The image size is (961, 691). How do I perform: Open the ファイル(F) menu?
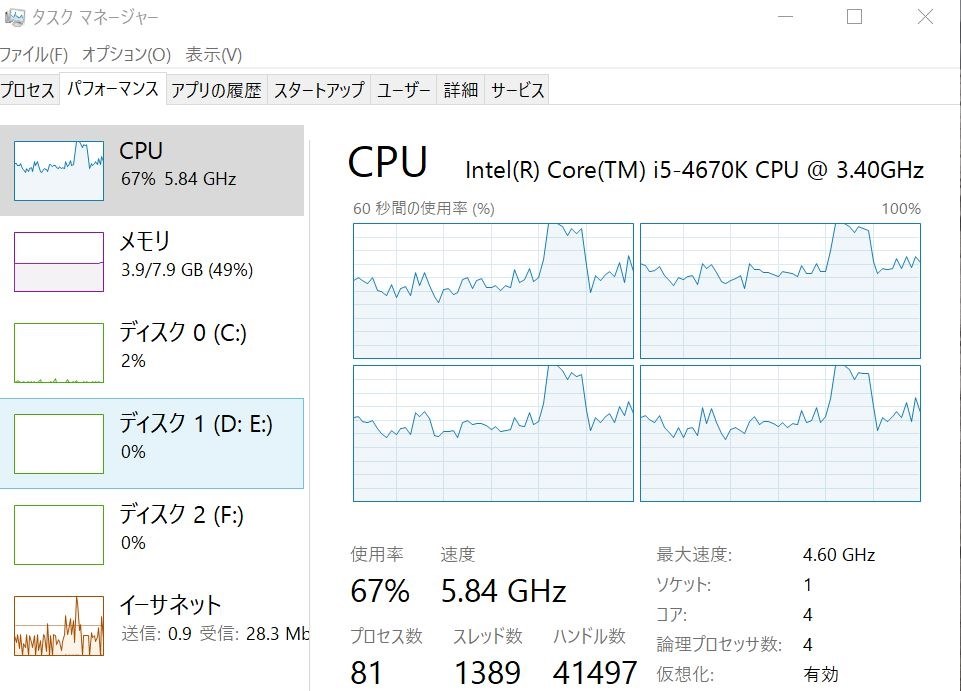(34, 55)
